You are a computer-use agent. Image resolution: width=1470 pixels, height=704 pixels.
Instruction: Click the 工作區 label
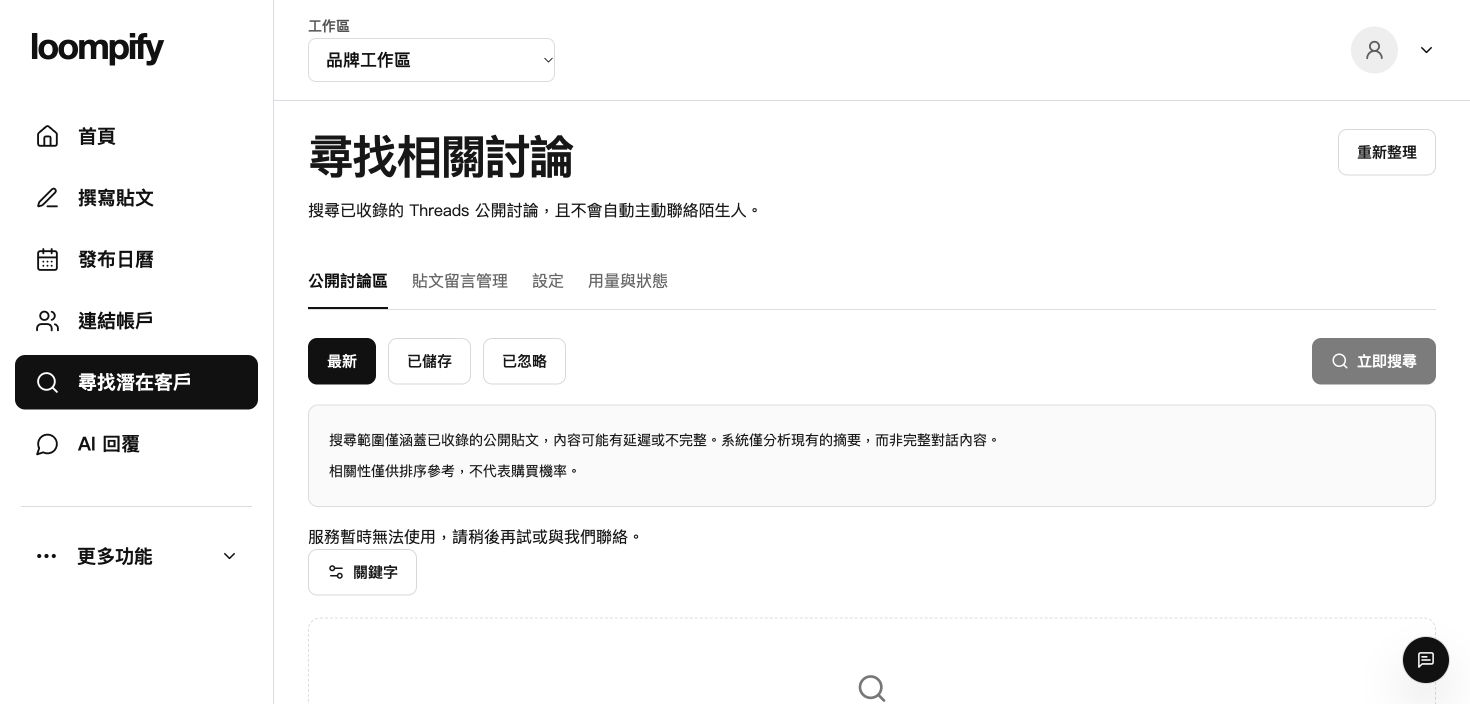coord(329,26)
